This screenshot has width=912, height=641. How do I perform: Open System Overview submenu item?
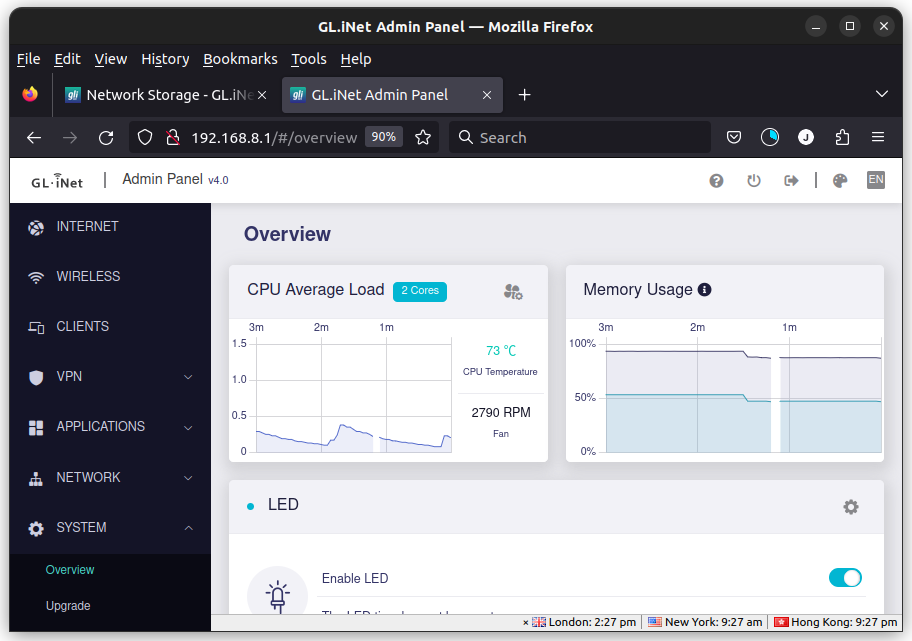[x=70, y=570]
